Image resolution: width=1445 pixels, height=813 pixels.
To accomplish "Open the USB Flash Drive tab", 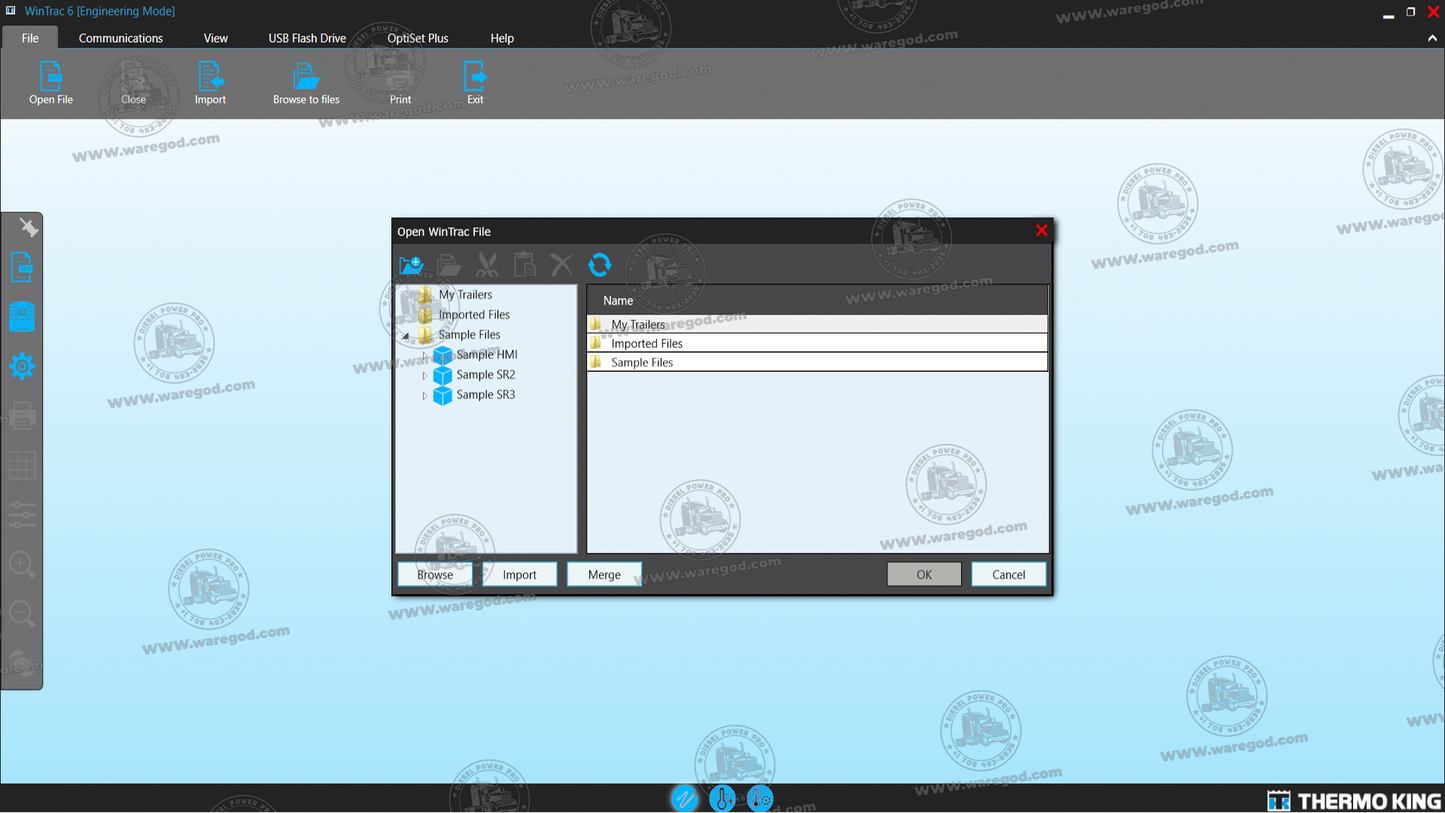I will click(307, 38).
